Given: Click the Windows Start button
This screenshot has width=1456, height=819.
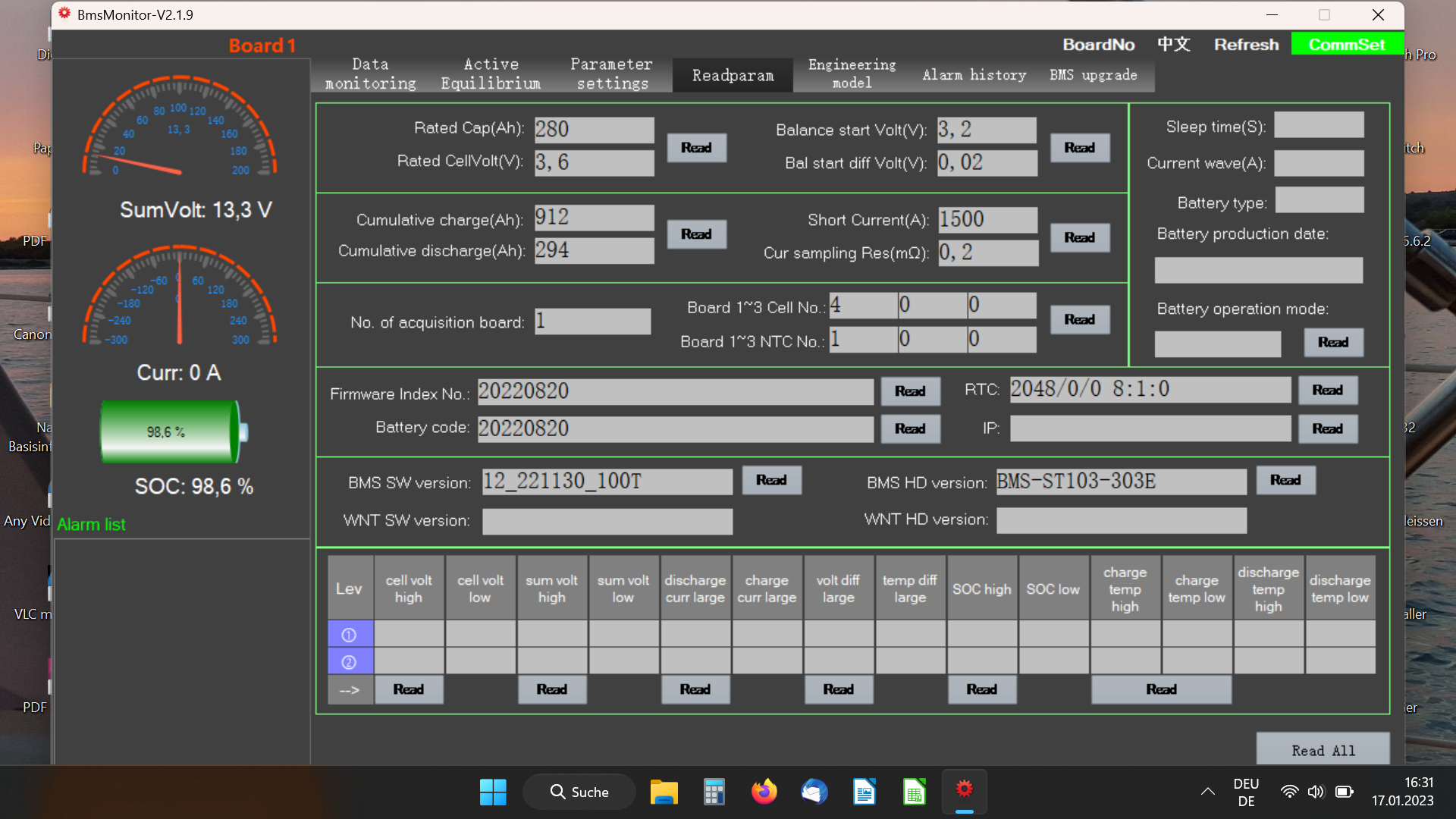Looking at the screenshot, I should [x=493, y=792].
